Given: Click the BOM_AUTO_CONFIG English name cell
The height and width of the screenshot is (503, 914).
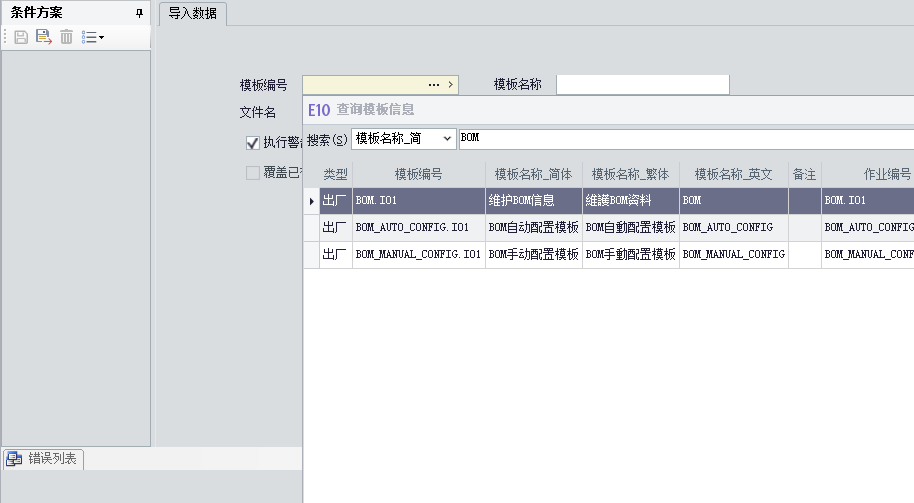Looking at the screenshot, I should [x=733, y=228].
